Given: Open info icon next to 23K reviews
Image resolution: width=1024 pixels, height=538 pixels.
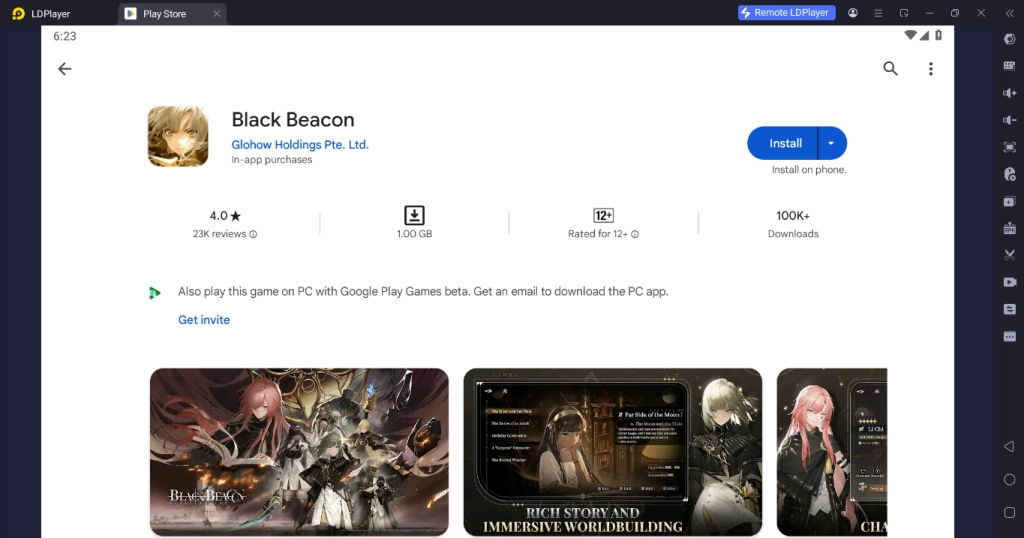Looking at the screenshot, I should coord(253,234).
